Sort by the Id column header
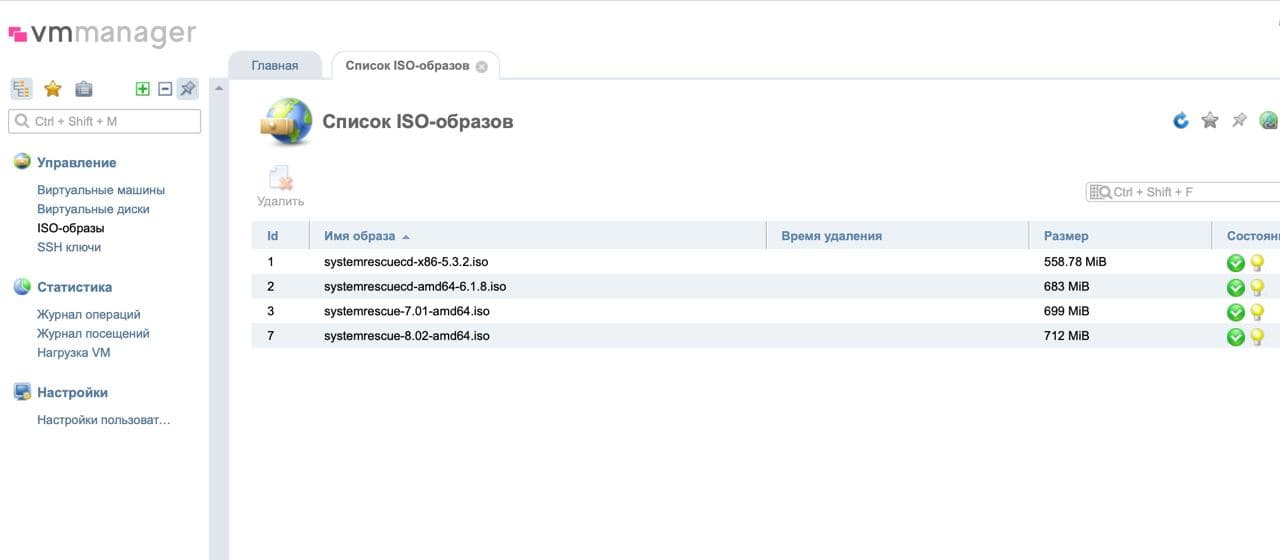The width and height of the screenshot is (1280, 560). (272, 236)
